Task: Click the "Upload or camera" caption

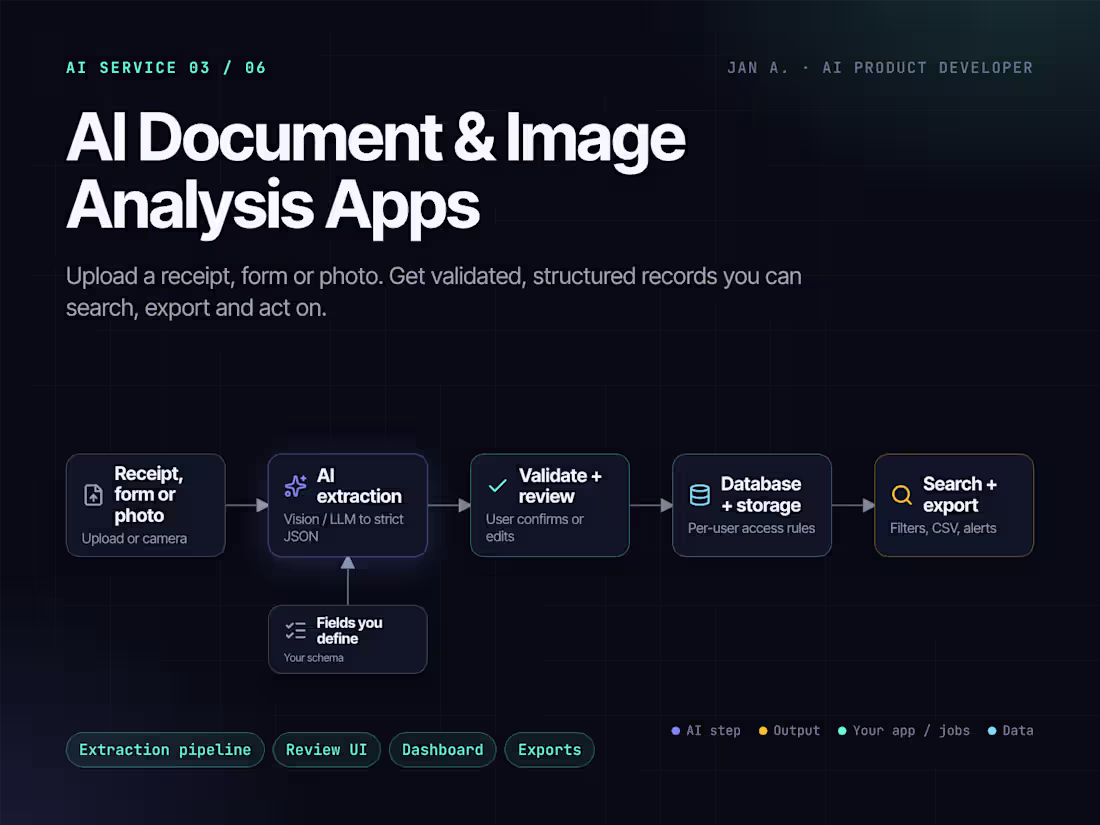Action: [134, 539]
